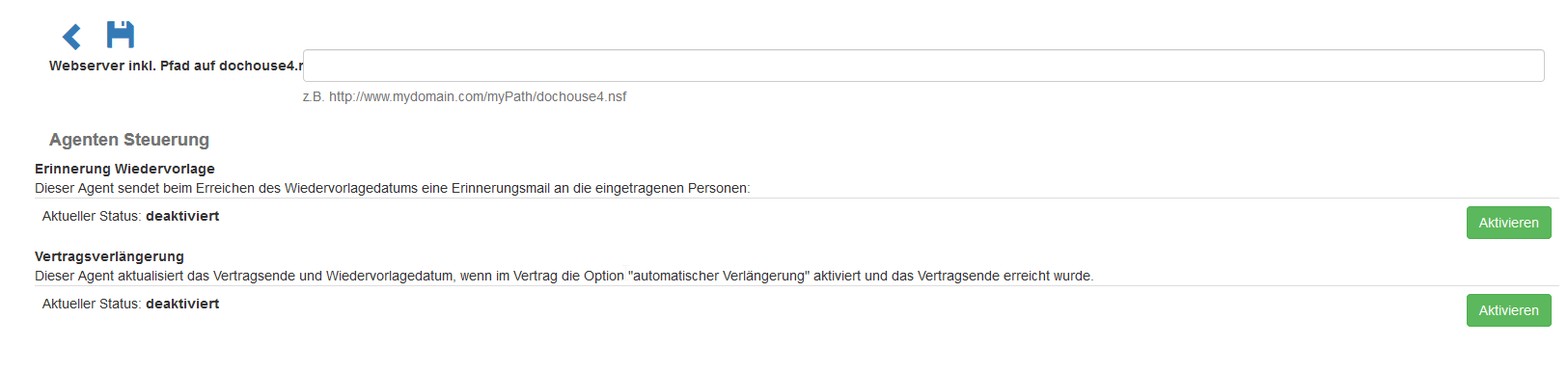Image resolution: width=1568 pixels, height=372 pixels.
Task: Activate the Vertragsverlängerung agent
Action: [x=1508, y=310]
